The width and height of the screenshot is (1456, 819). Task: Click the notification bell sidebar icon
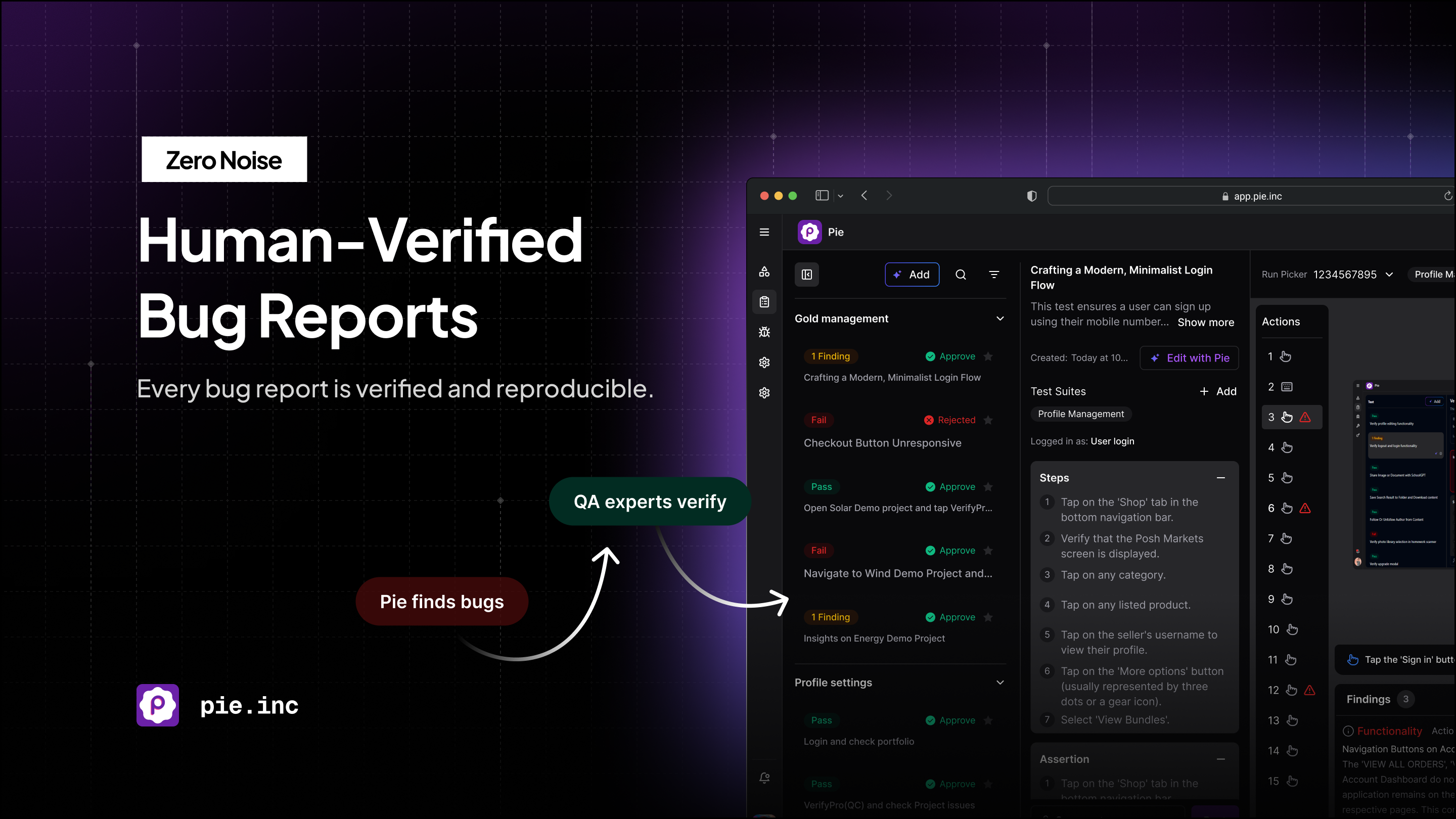pyautogui.click(x=764, y=779)
